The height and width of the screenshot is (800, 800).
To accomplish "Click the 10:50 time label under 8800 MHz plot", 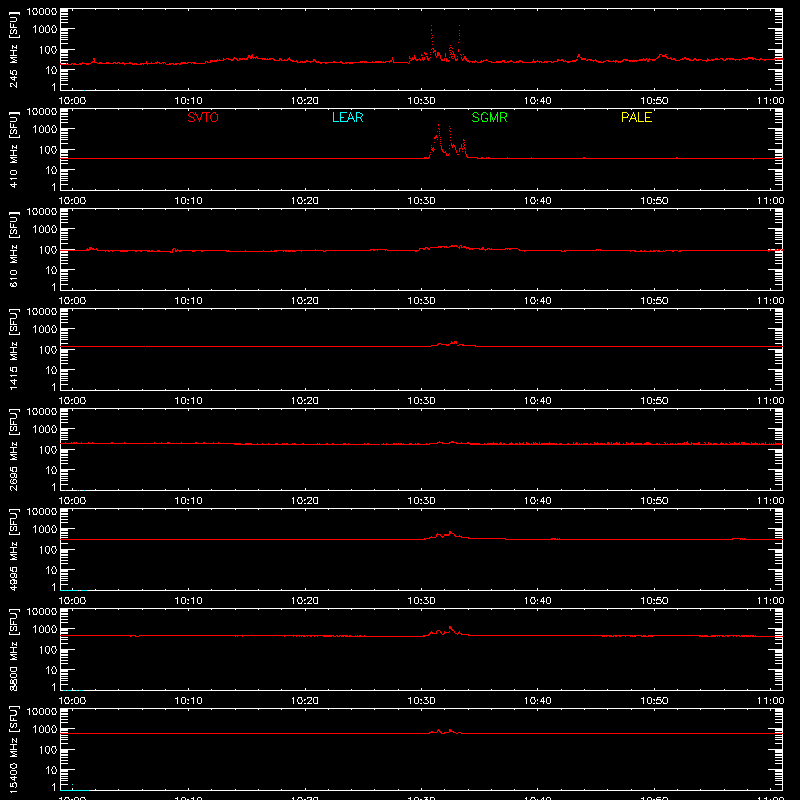I will 654,701.
